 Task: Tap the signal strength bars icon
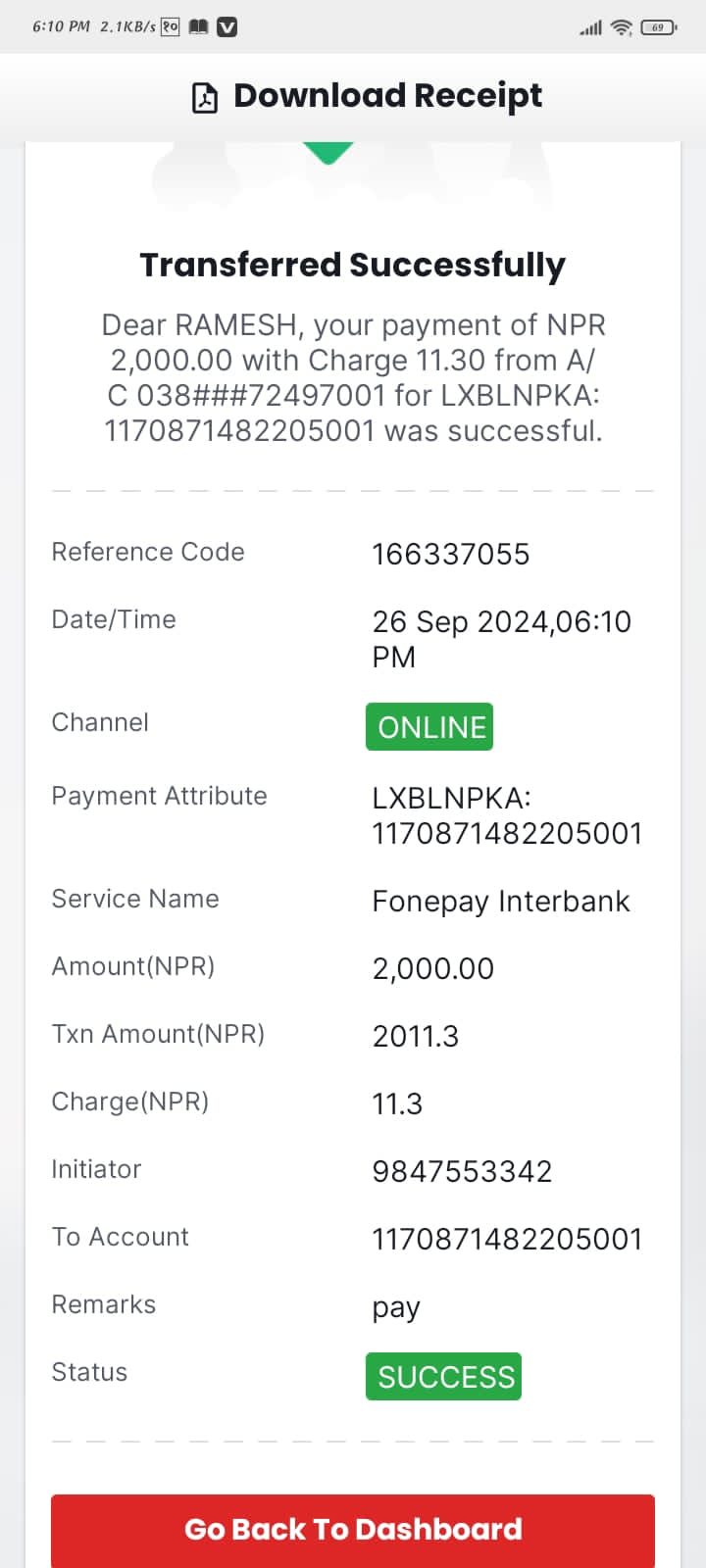[x=591, y=27]
